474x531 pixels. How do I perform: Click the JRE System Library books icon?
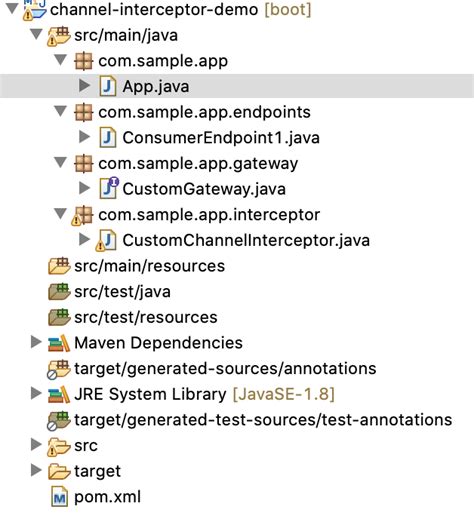pos(59,395)
